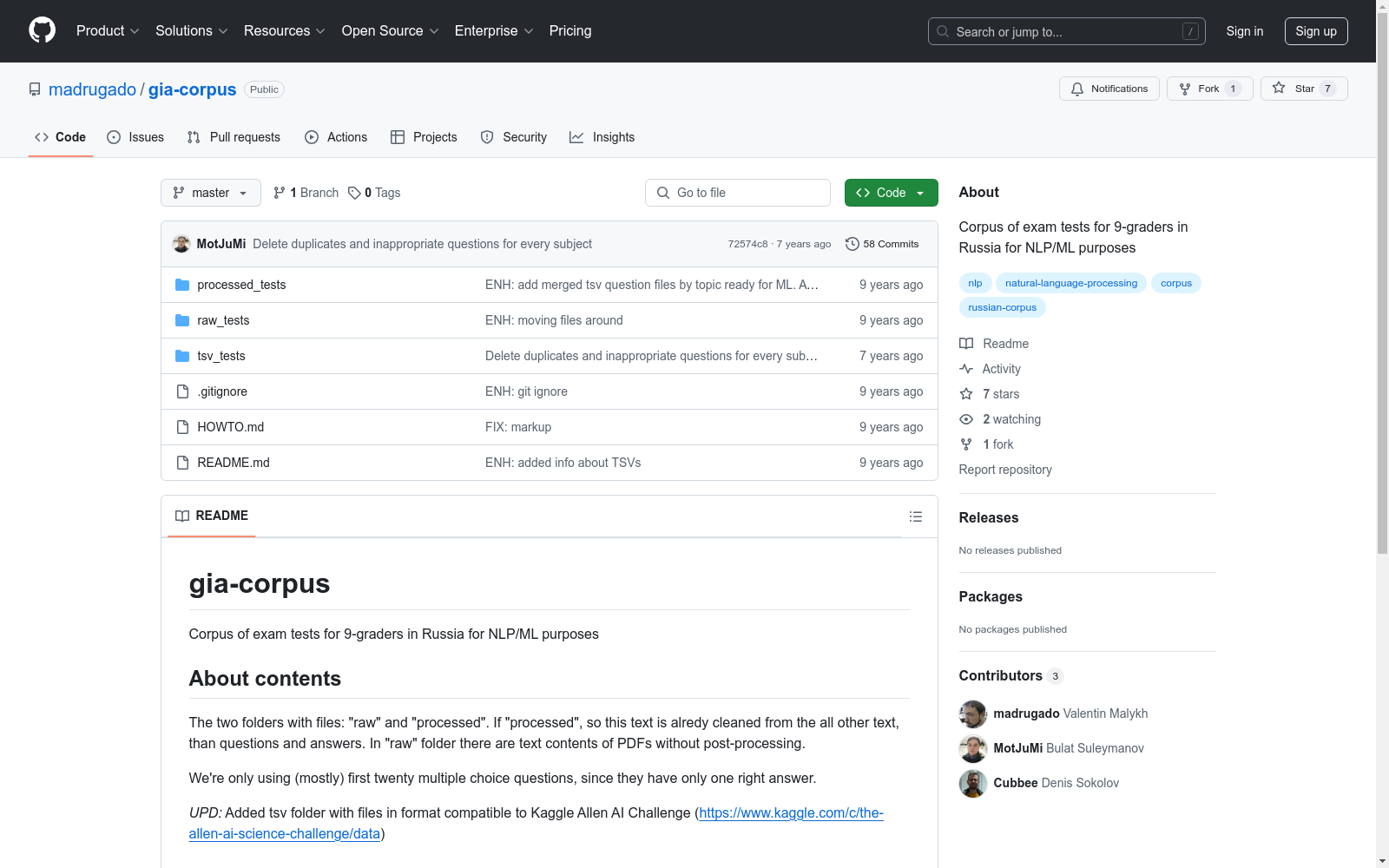Click MotJuMi avatar in latest commit row
Screen dimensions: 1389x868
coord(181,244)
